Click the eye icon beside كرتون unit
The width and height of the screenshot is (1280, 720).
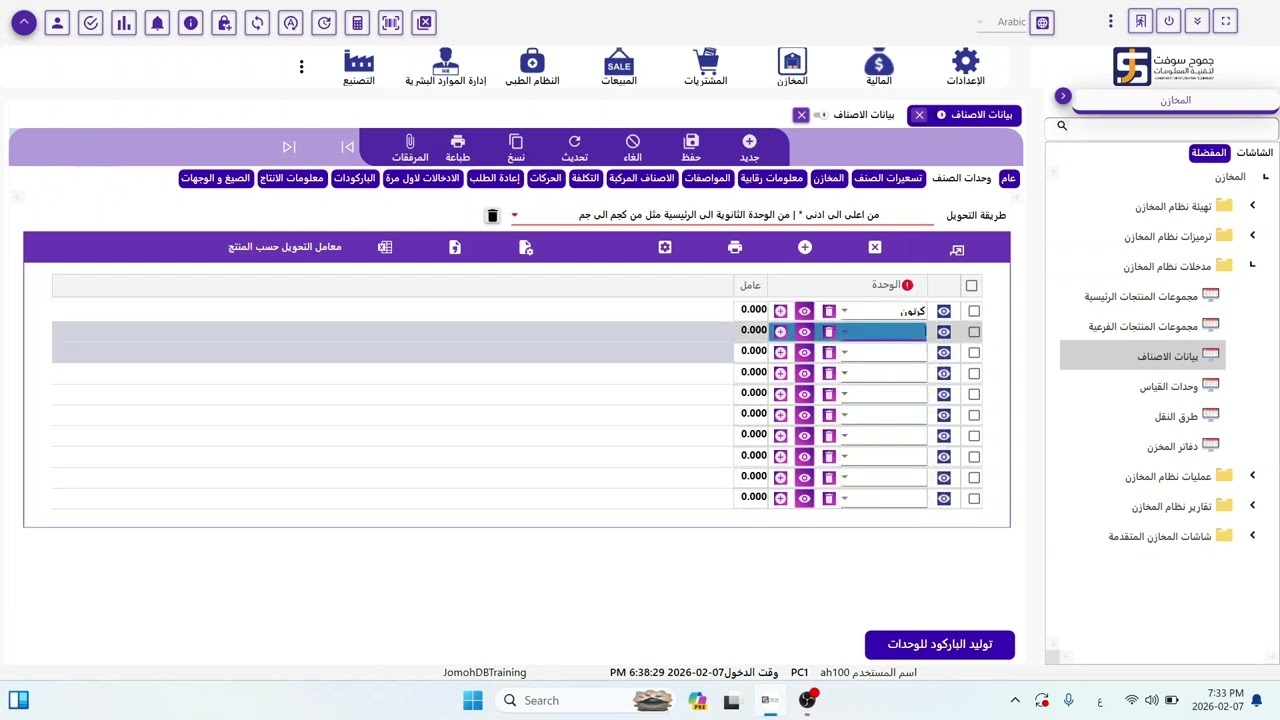944,311
